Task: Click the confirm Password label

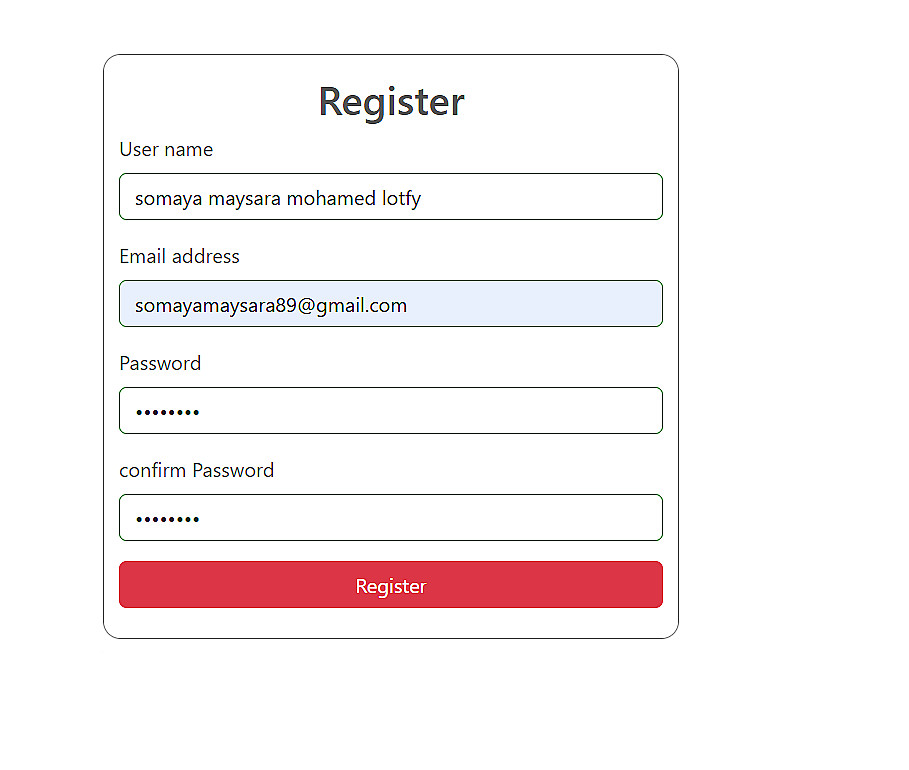Action: tap(197, 470)
